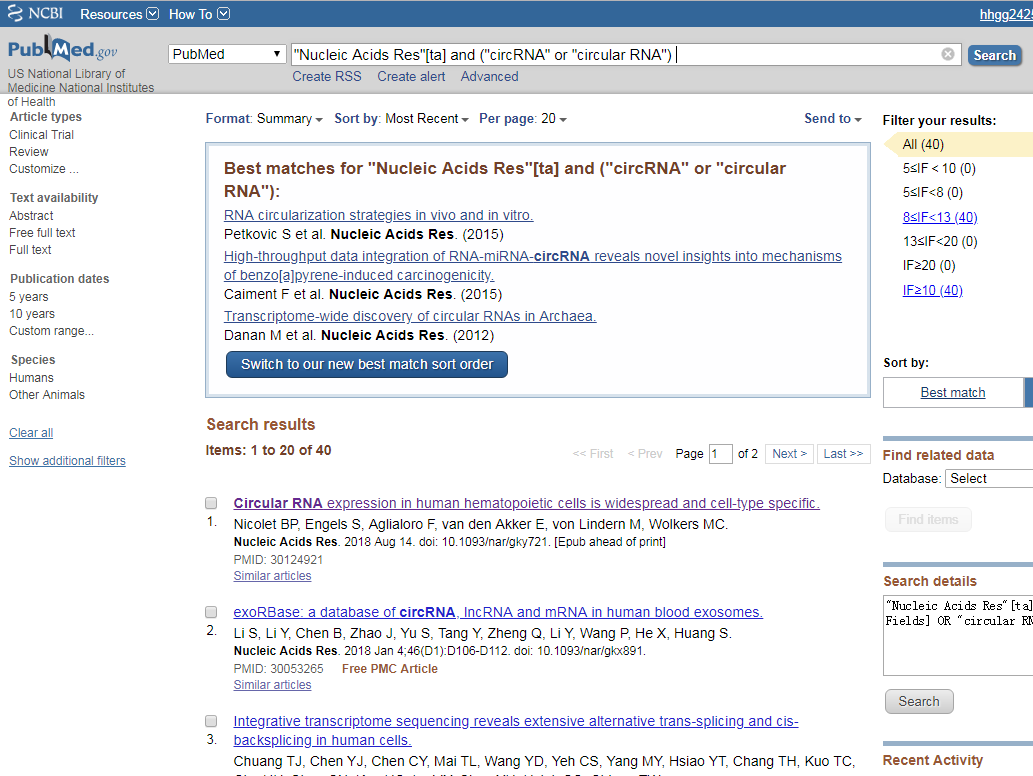Open the PubMed database dropdown
This screenshot has height=776, width=1033.
point(227,55)
